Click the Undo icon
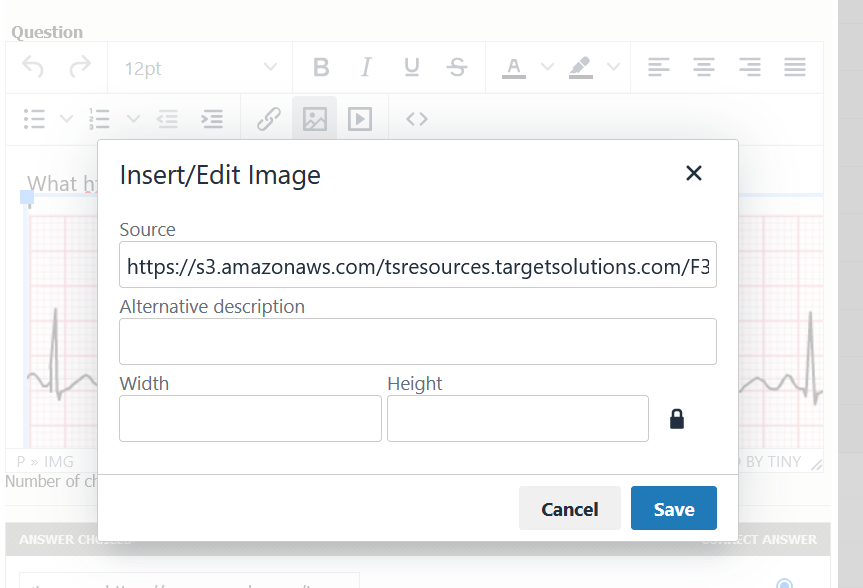Viewport: 863px width, 588px height. point(31,67)
